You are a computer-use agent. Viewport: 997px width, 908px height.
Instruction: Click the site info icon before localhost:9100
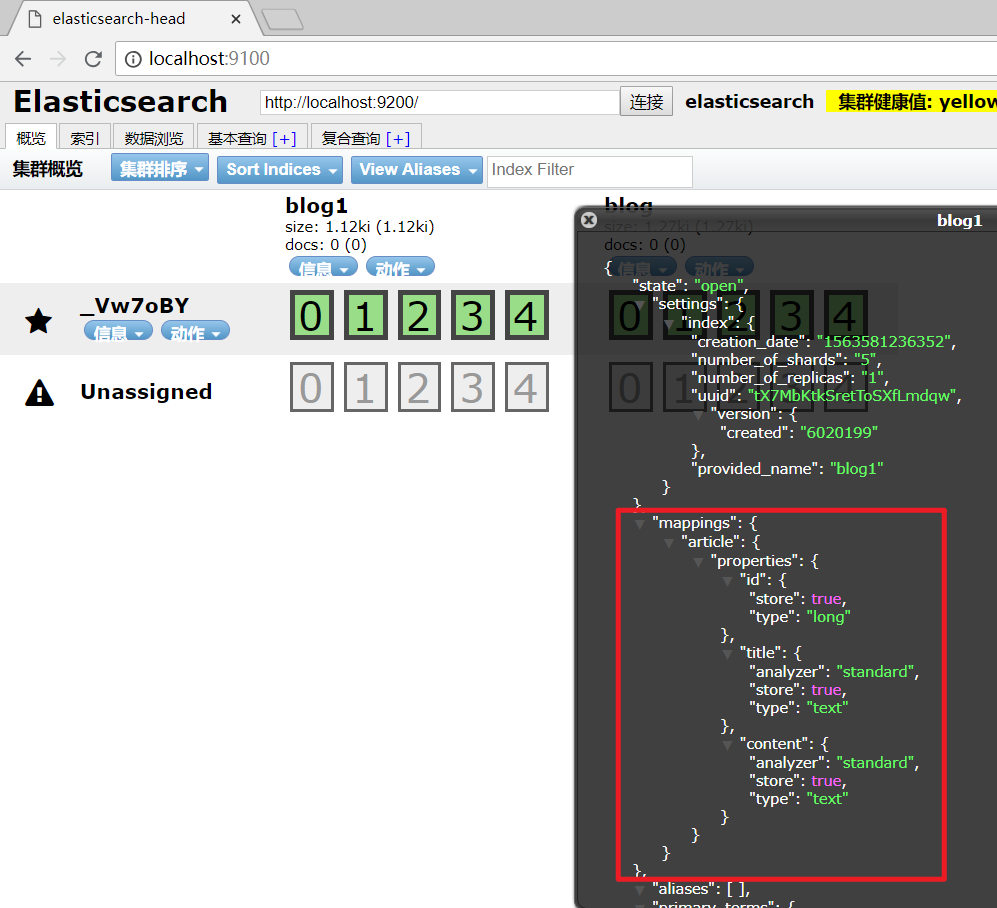133,59
